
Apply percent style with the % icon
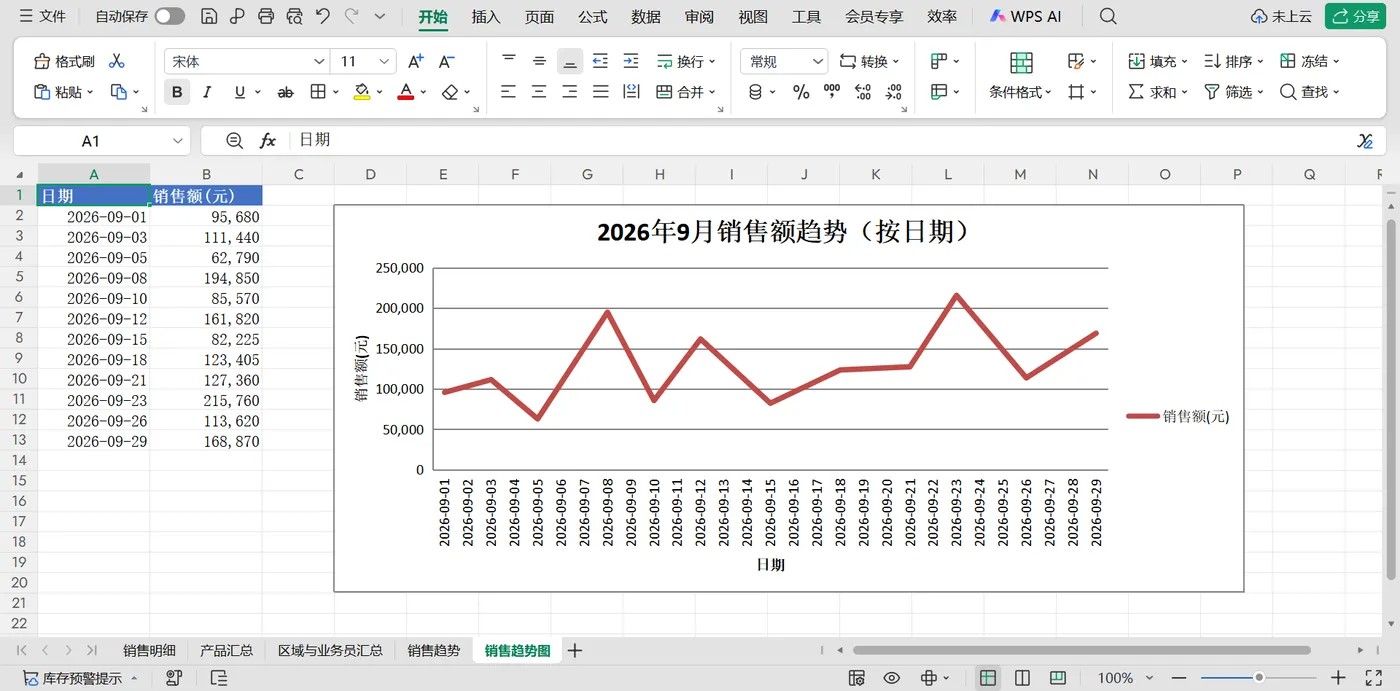(x=801, y=92)
